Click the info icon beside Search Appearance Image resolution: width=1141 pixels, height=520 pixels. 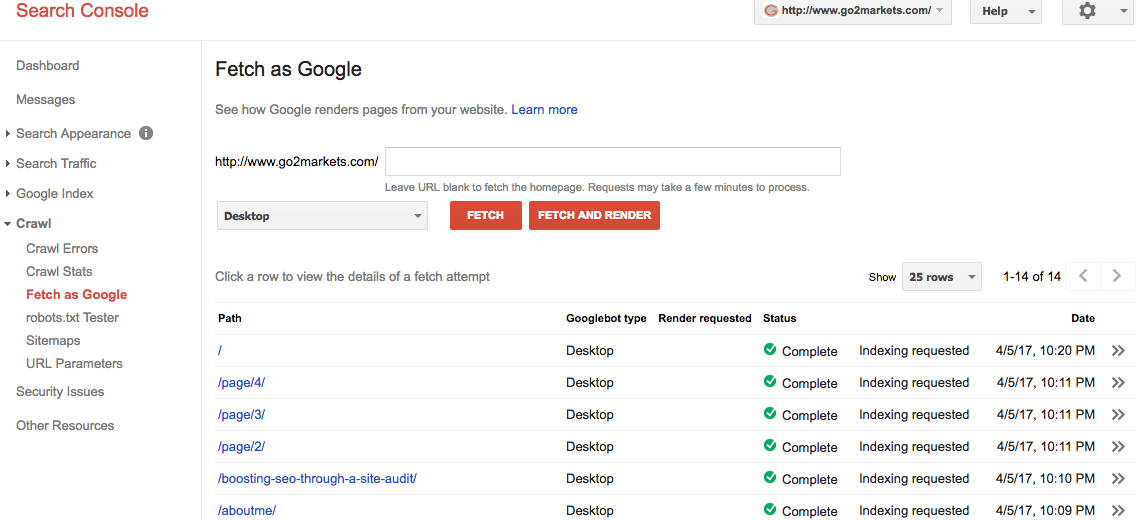[146, 133]
